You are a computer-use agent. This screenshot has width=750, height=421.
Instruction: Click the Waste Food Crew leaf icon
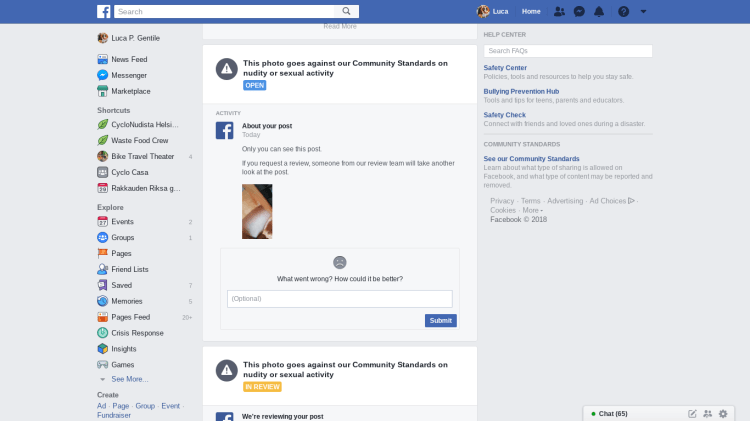click(102, 140)
